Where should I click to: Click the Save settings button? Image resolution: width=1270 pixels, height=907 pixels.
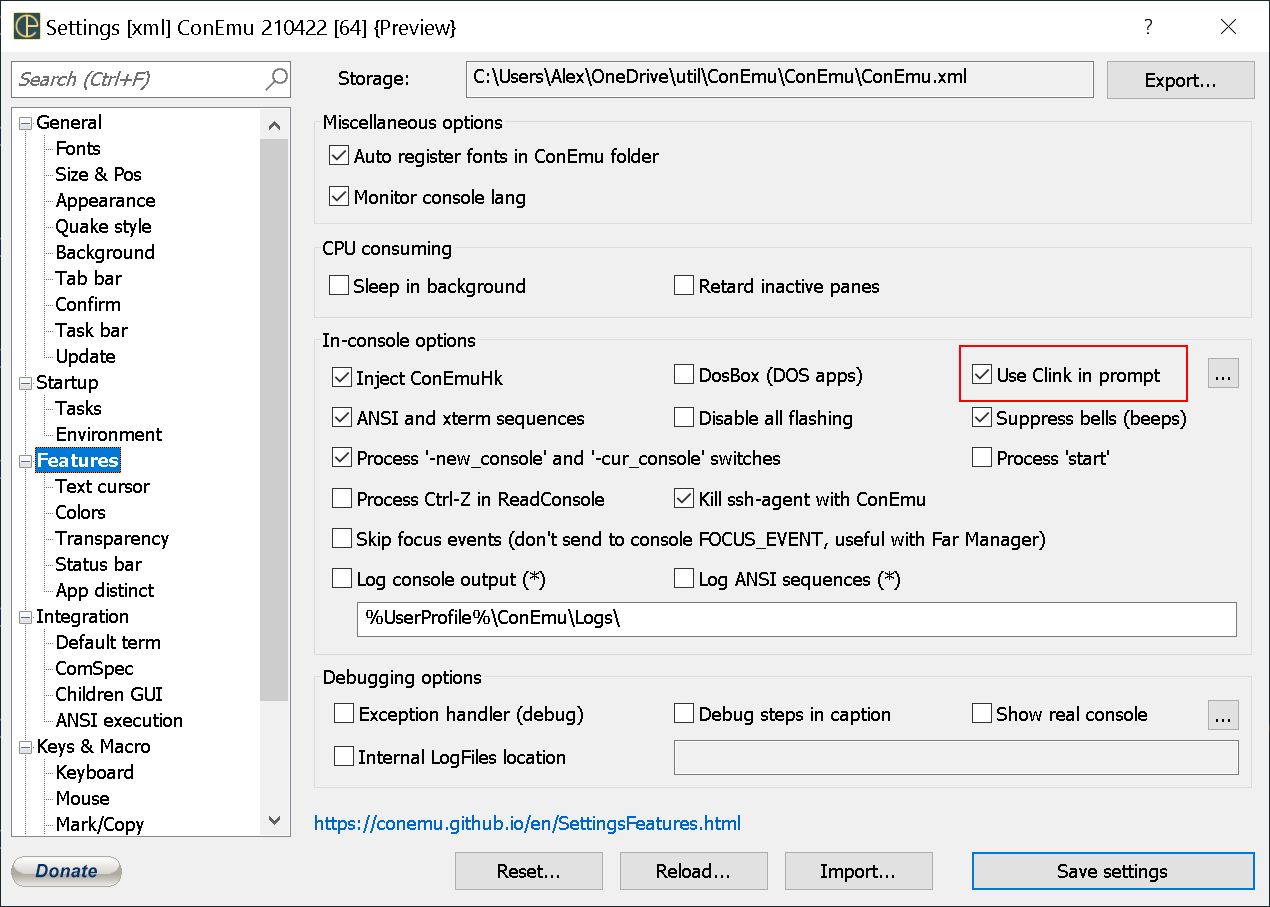[x=1112, y=870]
